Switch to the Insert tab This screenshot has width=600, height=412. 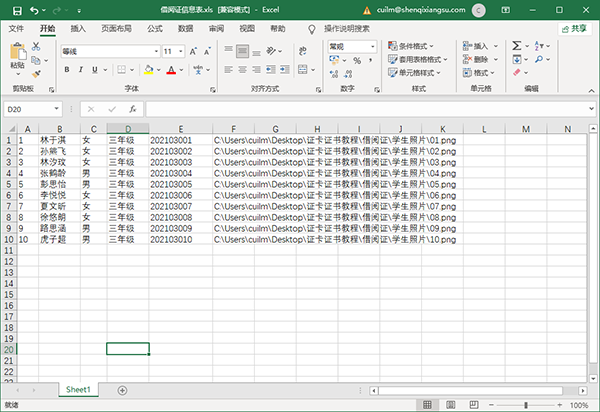point(78,29)
